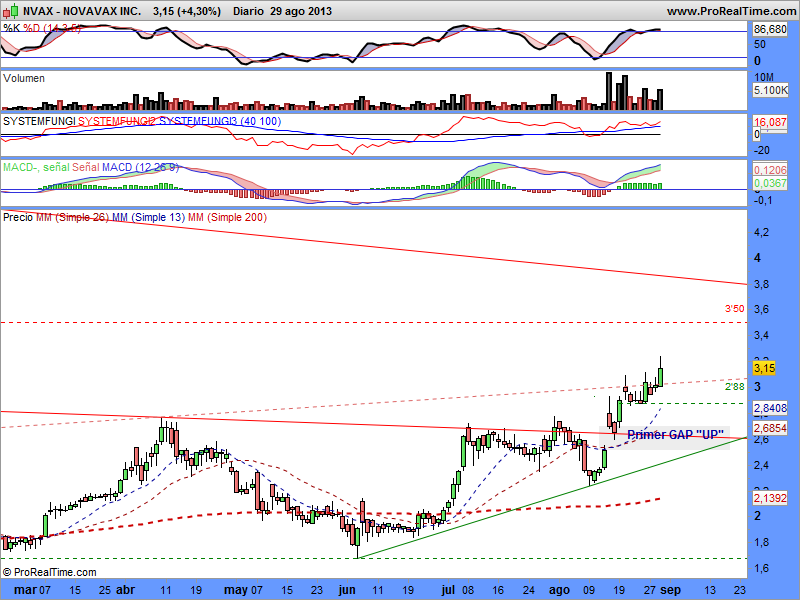800x600 pixels.
Task: Select the %K %D (14 3 5) stochastic label
Action: coord(42,28)
